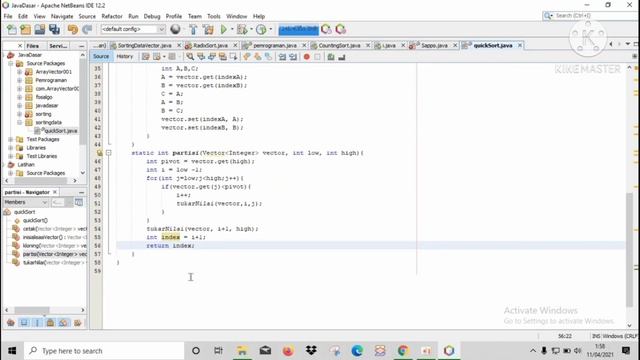
Task: Expand the Test Packages node
Action: point(10,139)
